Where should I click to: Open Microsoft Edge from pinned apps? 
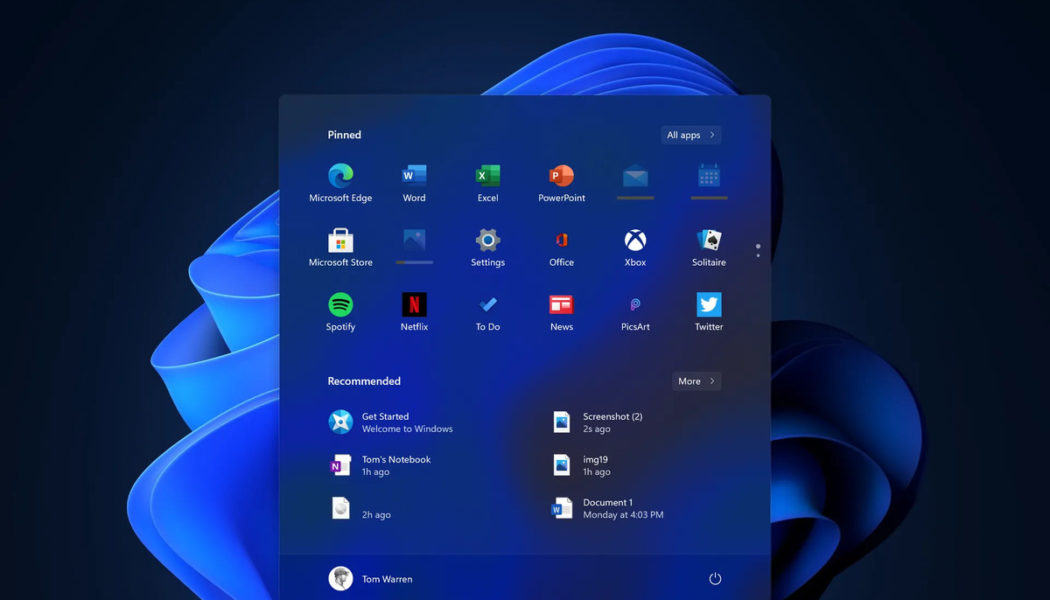click(x=340, y=180)
